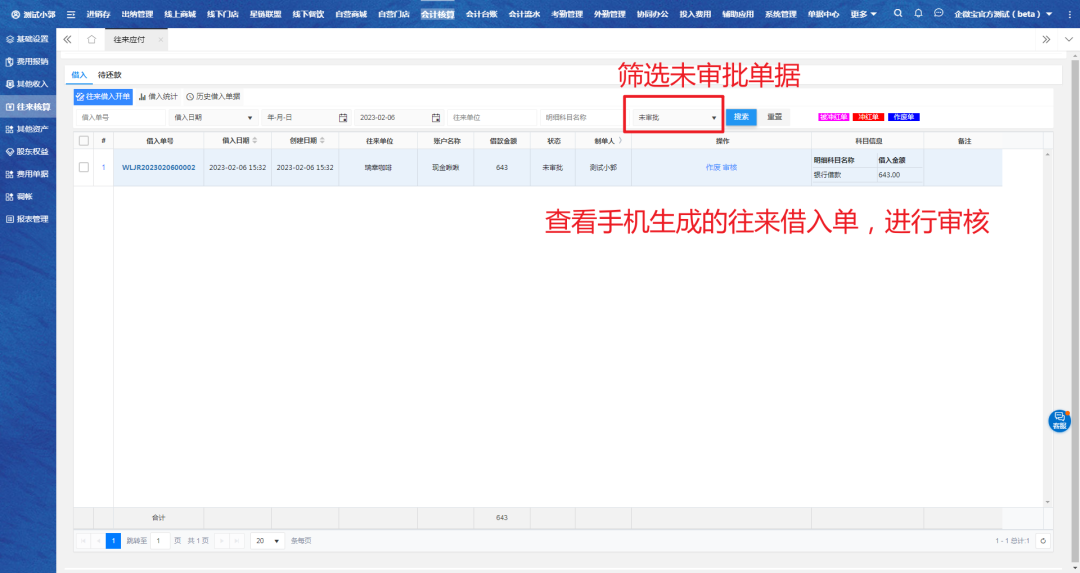Viewport: 1080px width, 573px height.
Task: Open calendar picker for the 2023-02-06 date field
Action: point(436,117)
